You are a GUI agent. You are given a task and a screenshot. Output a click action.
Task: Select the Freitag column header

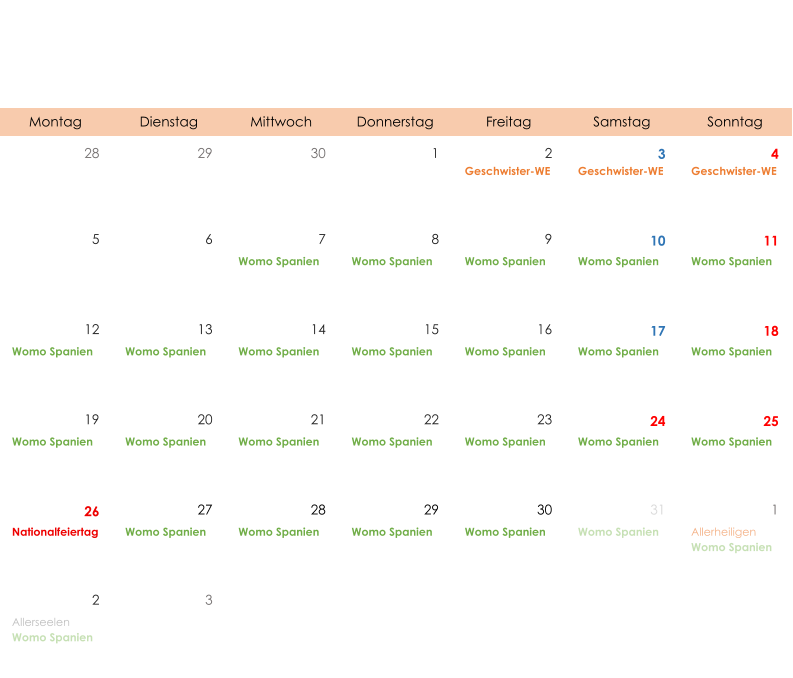(508, 122)
